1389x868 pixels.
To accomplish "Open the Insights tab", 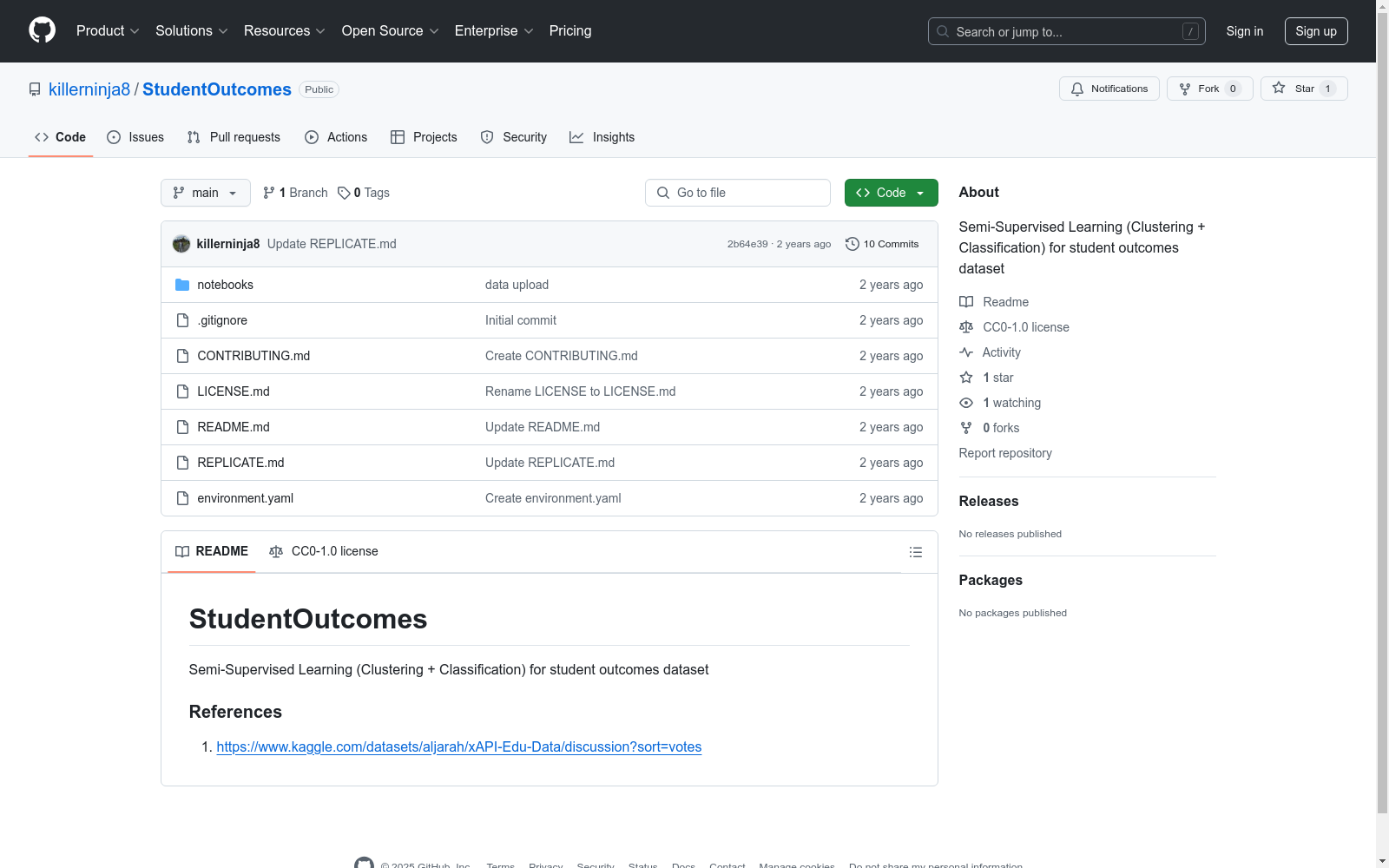I will 602,137.
